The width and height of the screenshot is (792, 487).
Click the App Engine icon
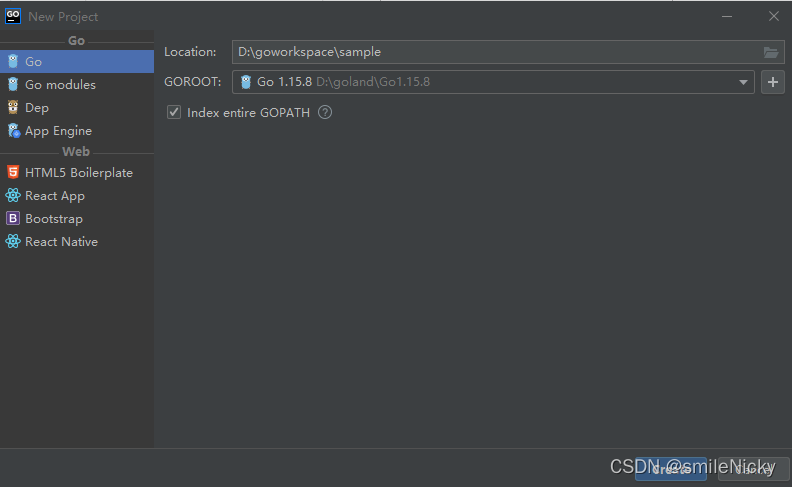(14, 130)
